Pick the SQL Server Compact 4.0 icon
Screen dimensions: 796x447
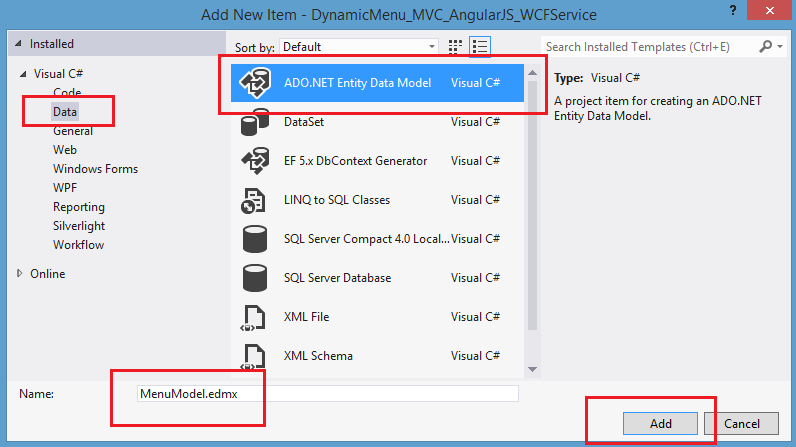(x=252, y=239)
